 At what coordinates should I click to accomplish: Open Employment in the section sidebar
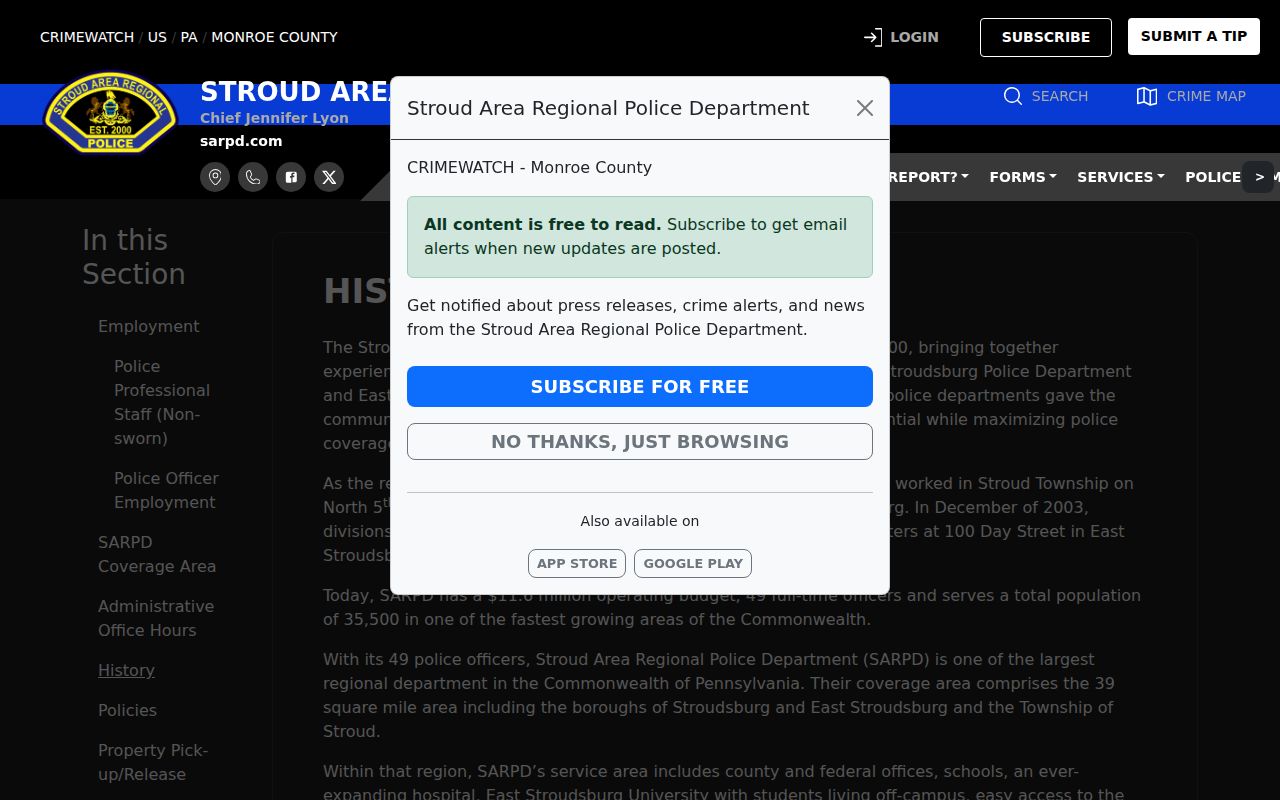[148, 326]
